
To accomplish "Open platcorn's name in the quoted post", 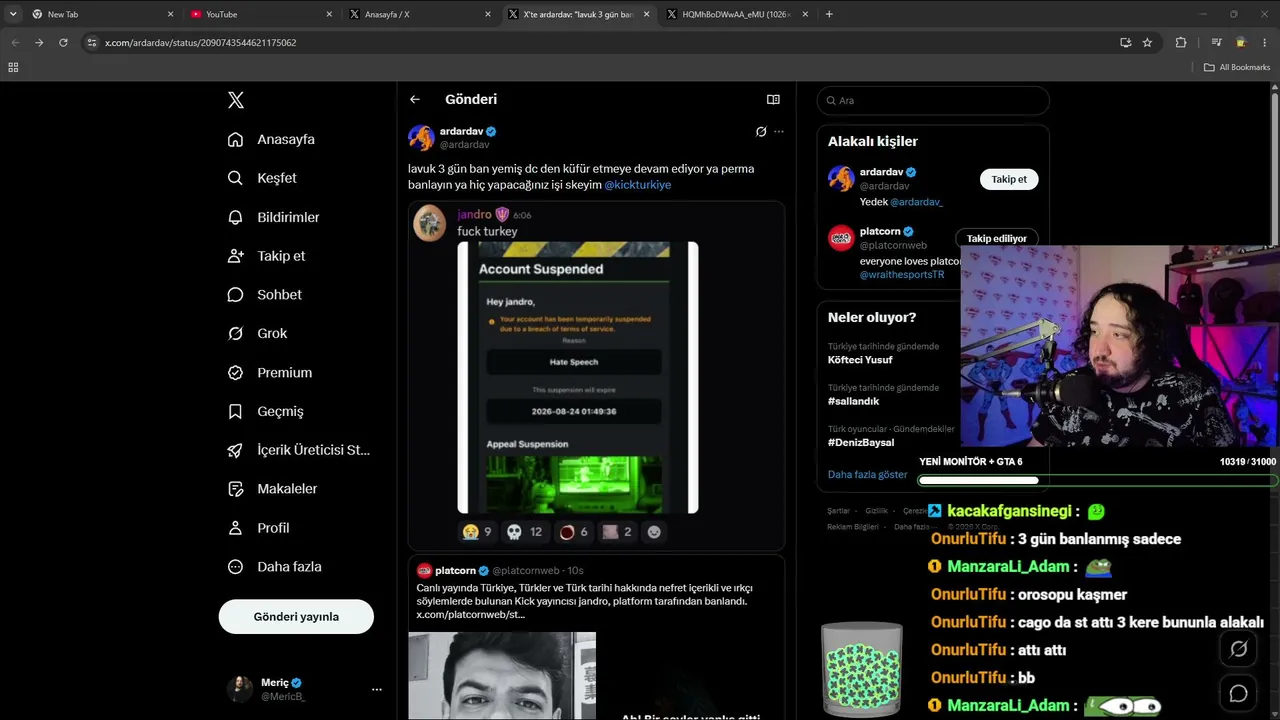I will (x=455, y=571).
